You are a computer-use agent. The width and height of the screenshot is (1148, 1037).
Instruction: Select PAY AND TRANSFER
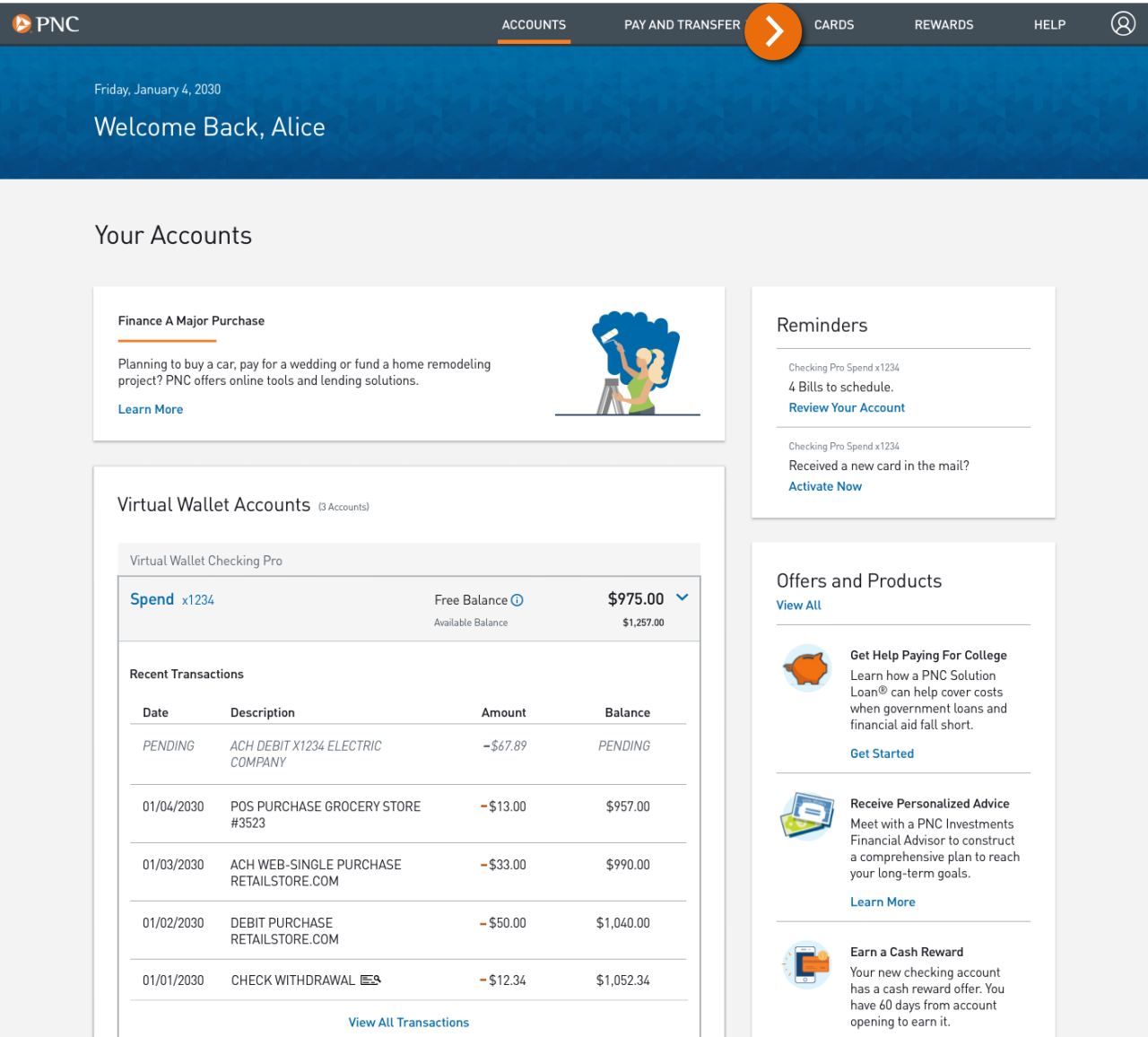point(683,24)
